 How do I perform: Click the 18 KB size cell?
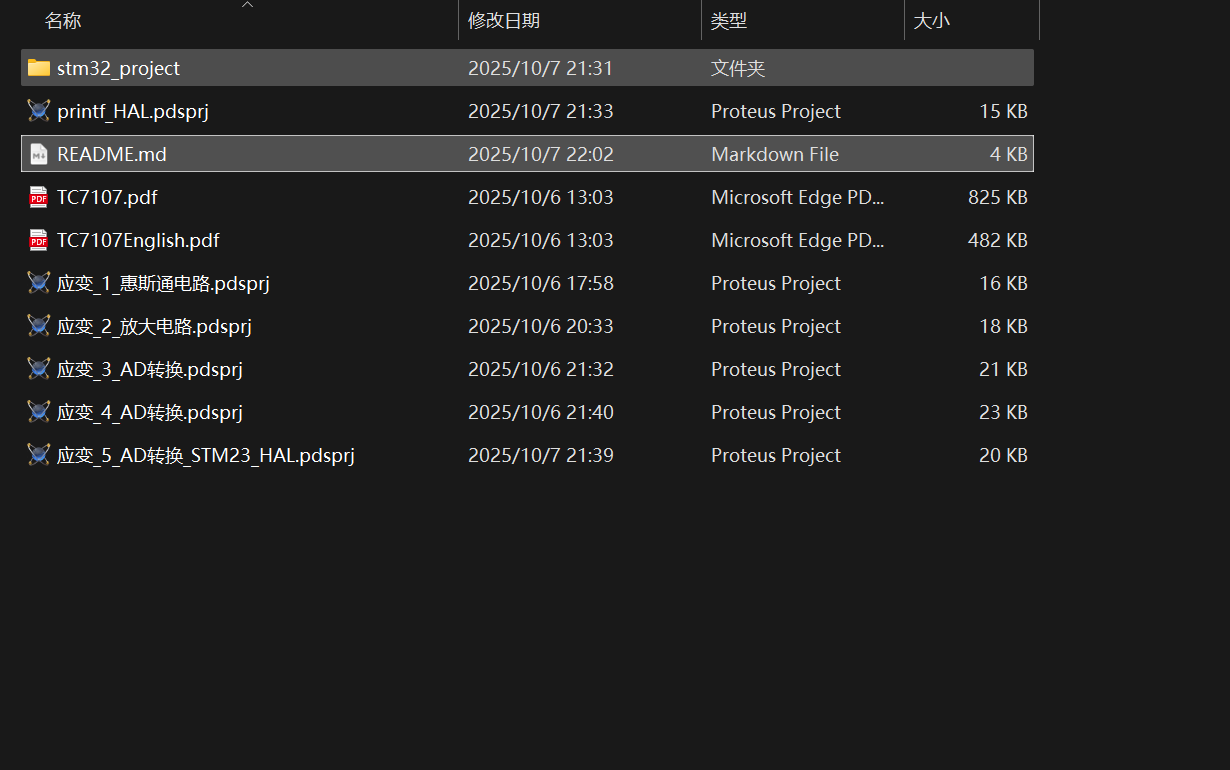point(1003,326)
